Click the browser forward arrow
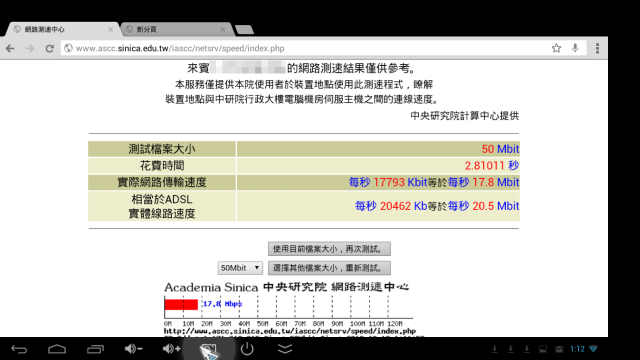This screenshot has height=360, width=640. pos(30,49)
